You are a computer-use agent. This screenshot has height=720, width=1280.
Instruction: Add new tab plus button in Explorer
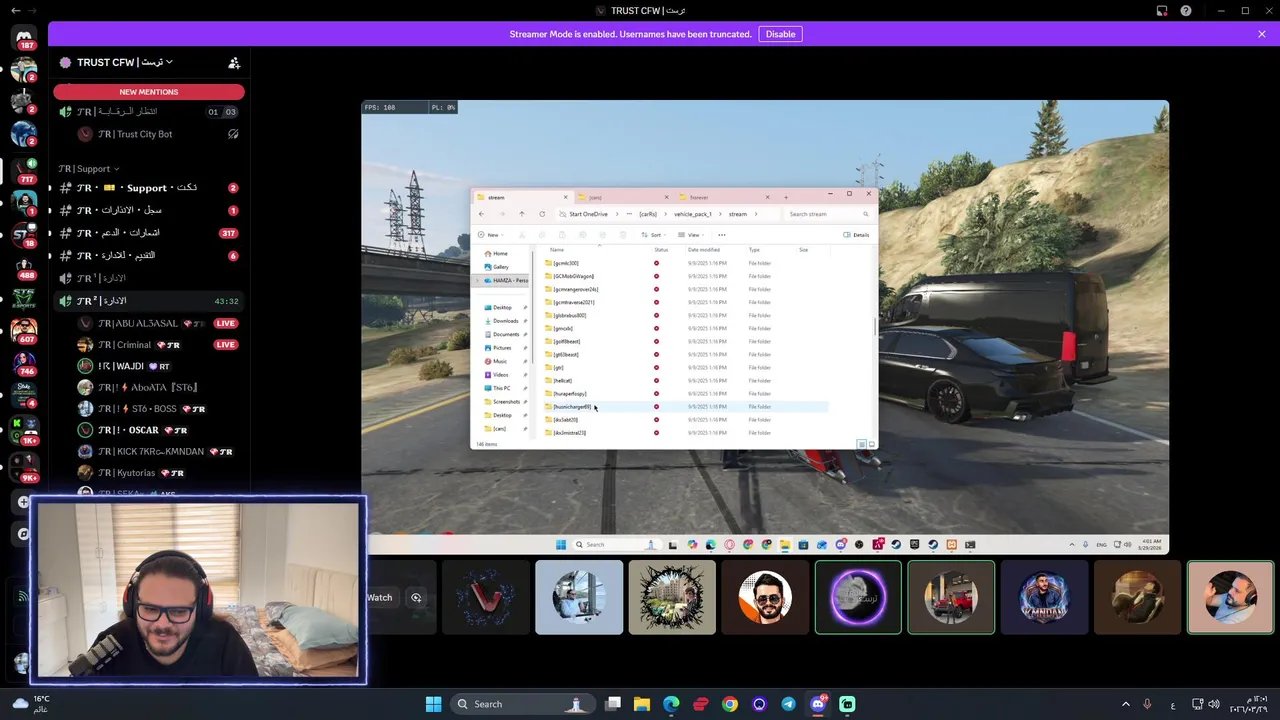786,197
